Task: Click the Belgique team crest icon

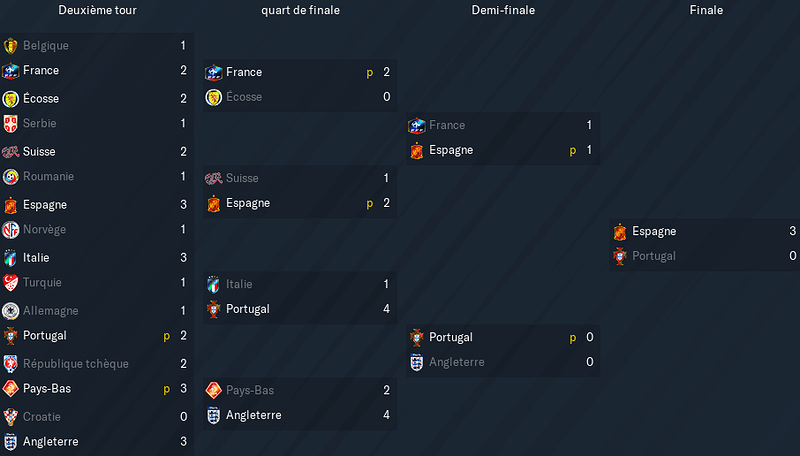Action: pyautogui.click(x=10, y=46)
